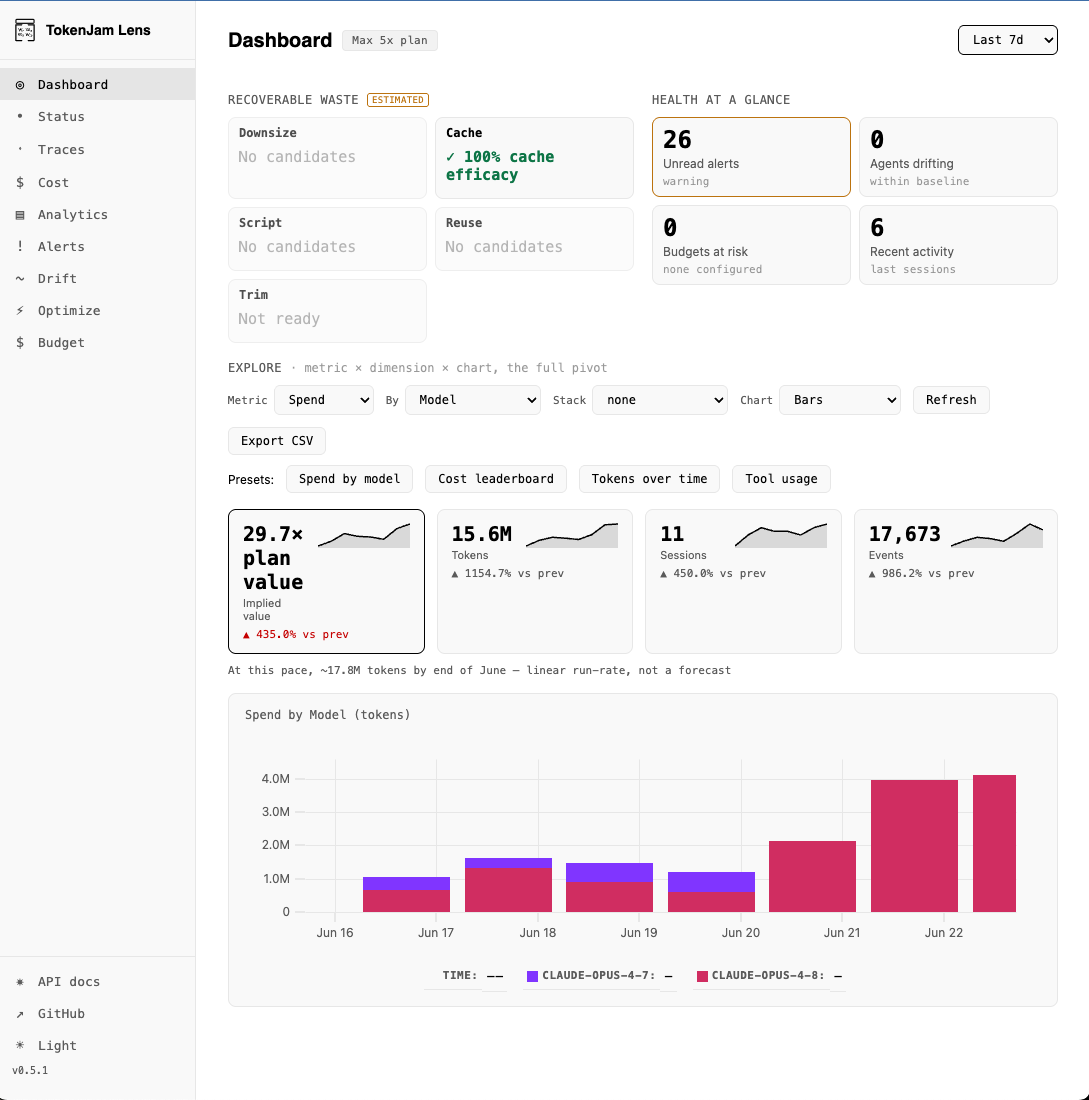Viewport: 1089px width, 1100px height.
Task: Click the v0.5.1 version text
Action: pos(30,1071)
